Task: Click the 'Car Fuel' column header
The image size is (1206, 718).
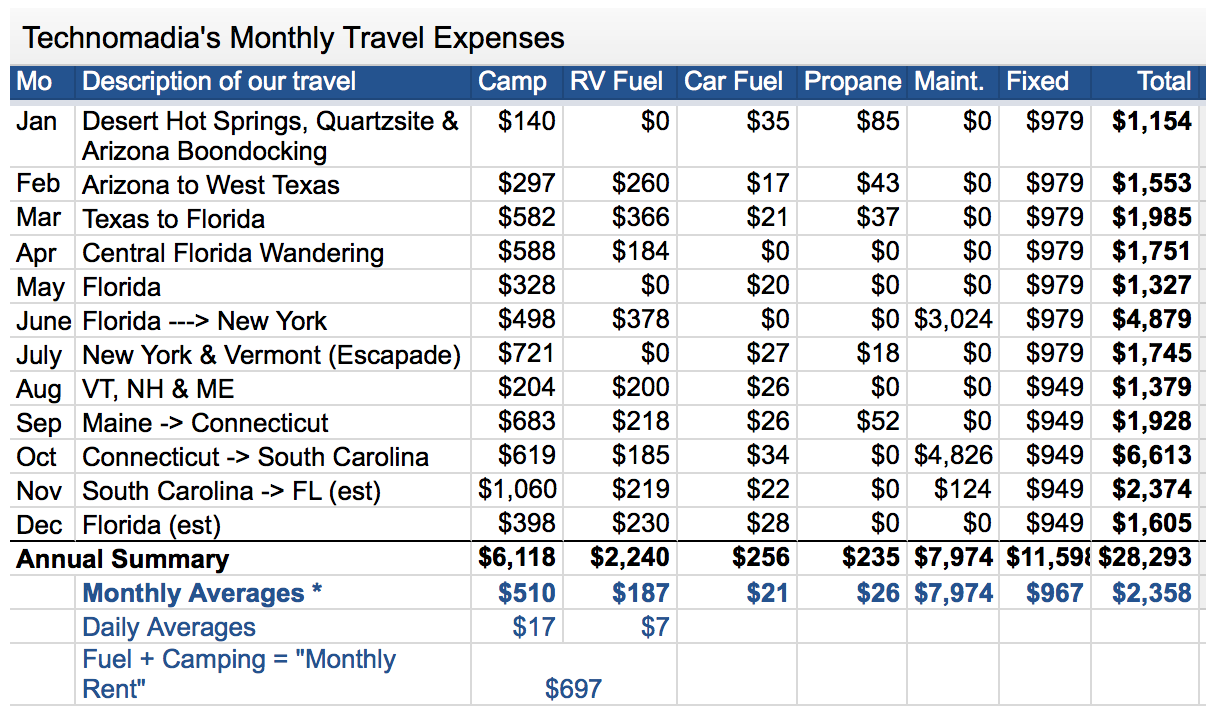Action: pyautogui.click(x=735, y=82)
